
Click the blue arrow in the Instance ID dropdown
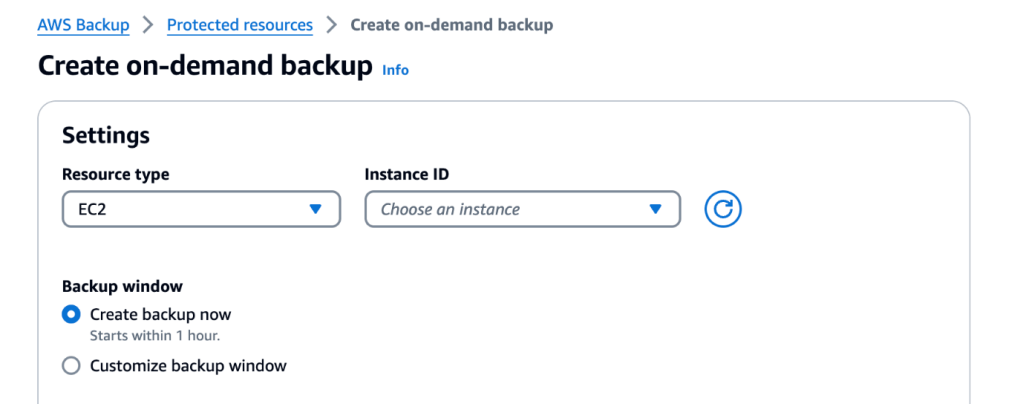pos(655,210)
